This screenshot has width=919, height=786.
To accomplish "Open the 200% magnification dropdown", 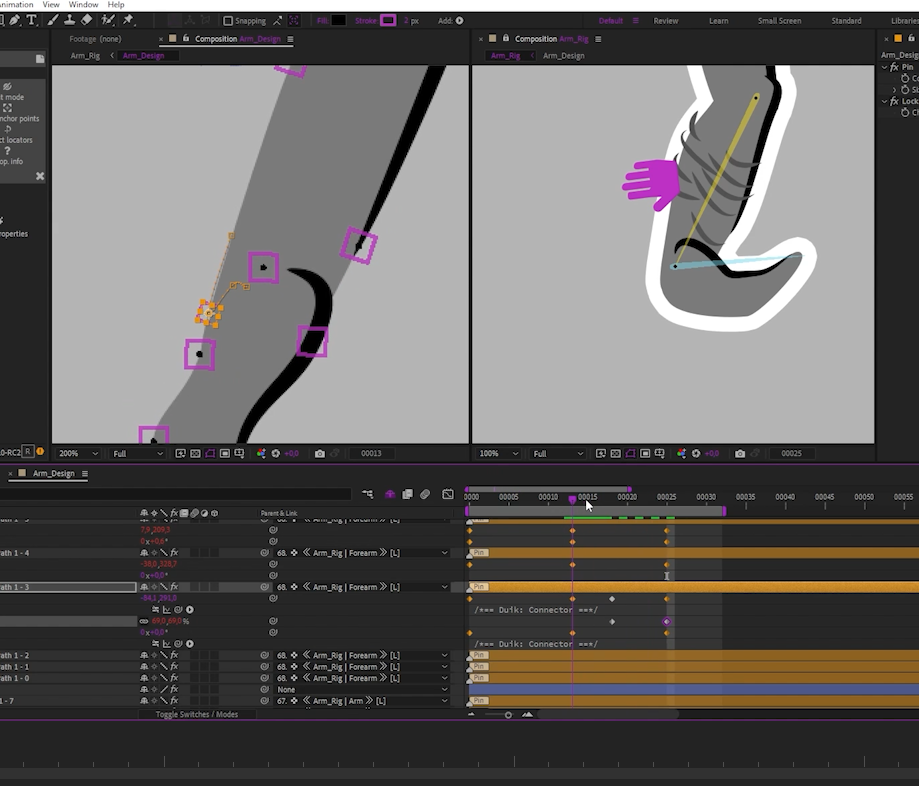I will [78, 453].
